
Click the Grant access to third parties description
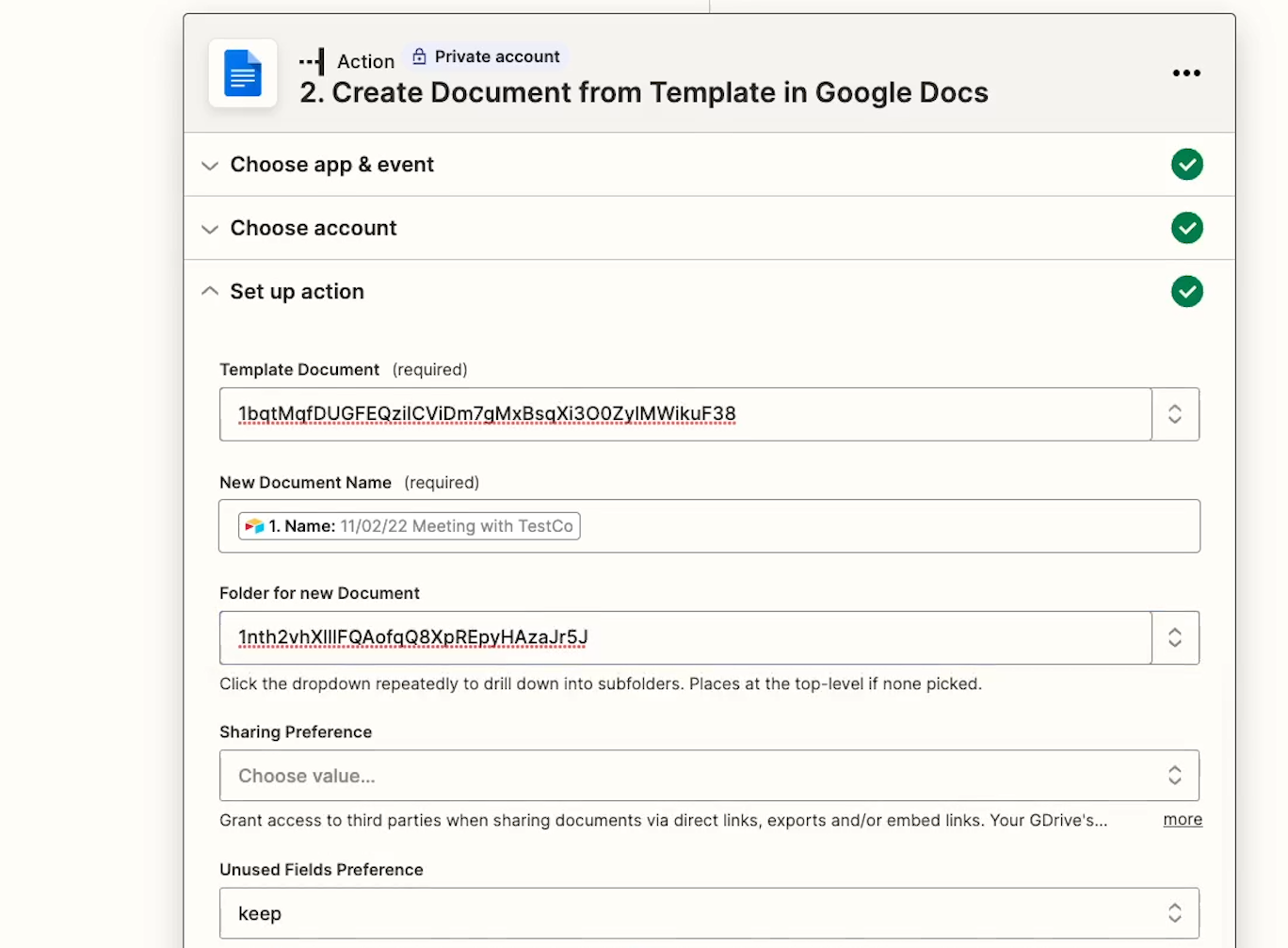coord(663,820)
